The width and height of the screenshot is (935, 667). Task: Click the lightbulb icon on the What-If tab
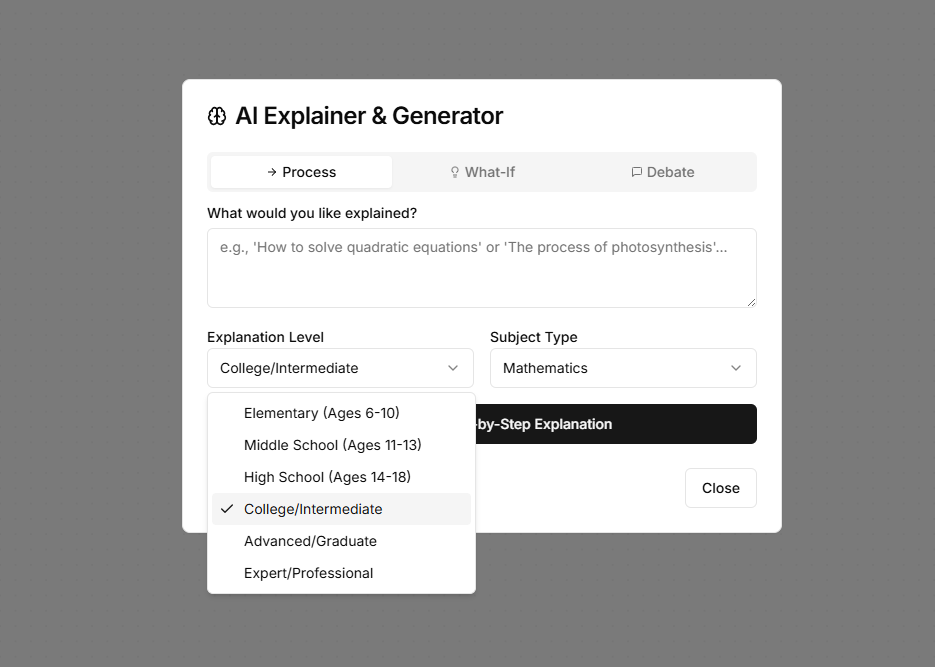(455, 172)
